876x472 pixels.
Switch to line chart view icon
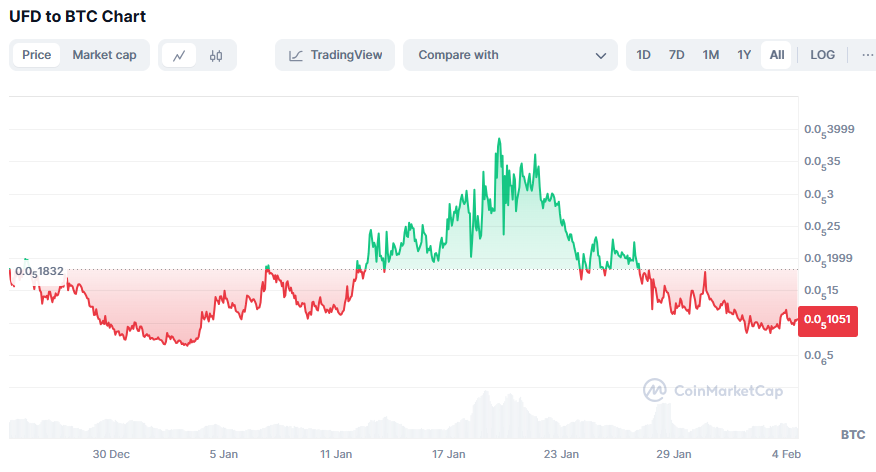[x=179, y=55]
